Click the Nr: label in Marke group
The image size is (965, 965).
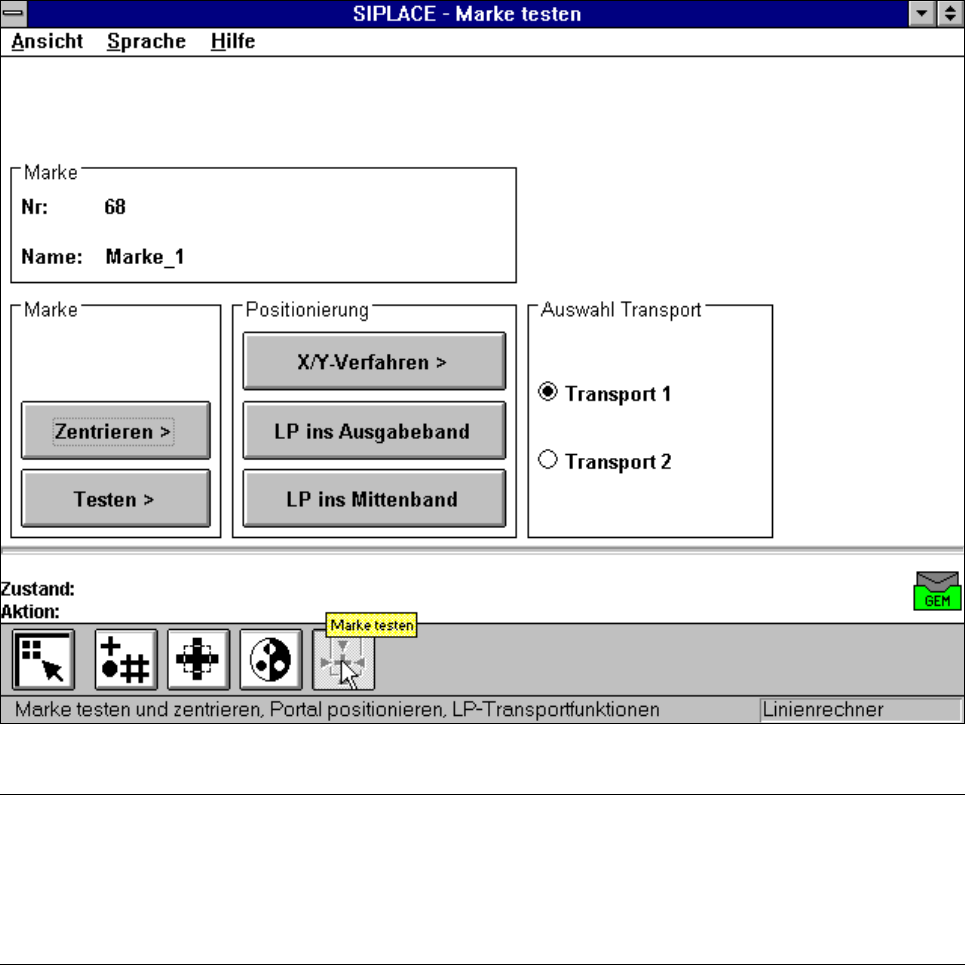[x=34, y=207]
